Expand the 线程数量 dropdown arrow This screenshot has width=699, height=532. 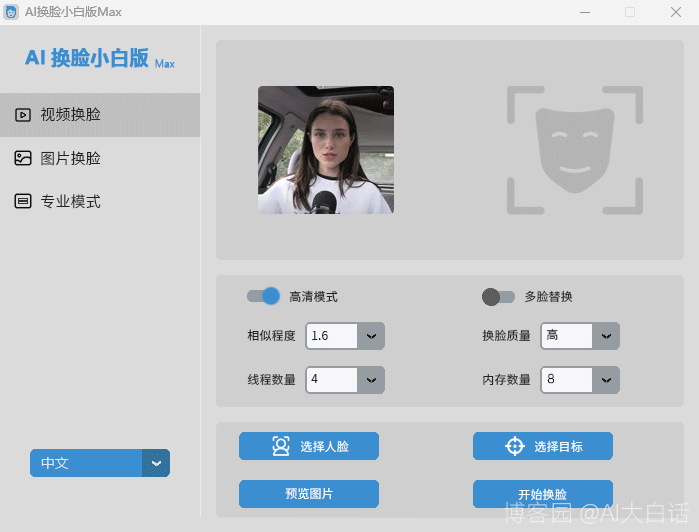point(371,380)
